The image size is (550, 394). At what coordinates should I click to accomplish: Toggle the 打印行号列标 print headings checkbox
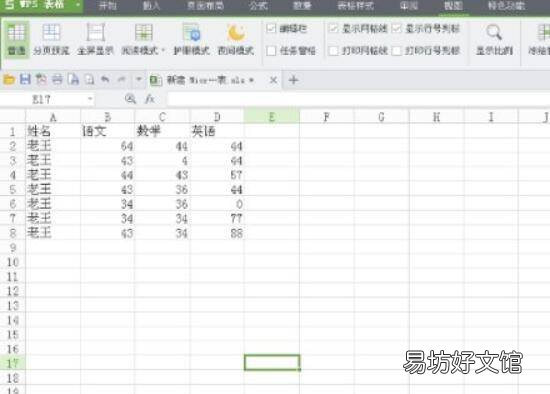396,51
